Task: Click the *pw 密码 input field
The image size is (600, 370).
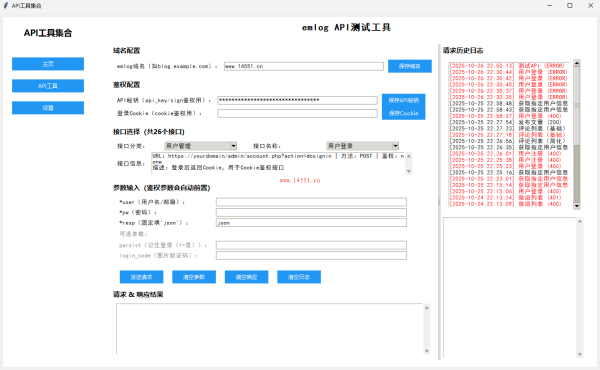Action: click(x=311, y=212)
